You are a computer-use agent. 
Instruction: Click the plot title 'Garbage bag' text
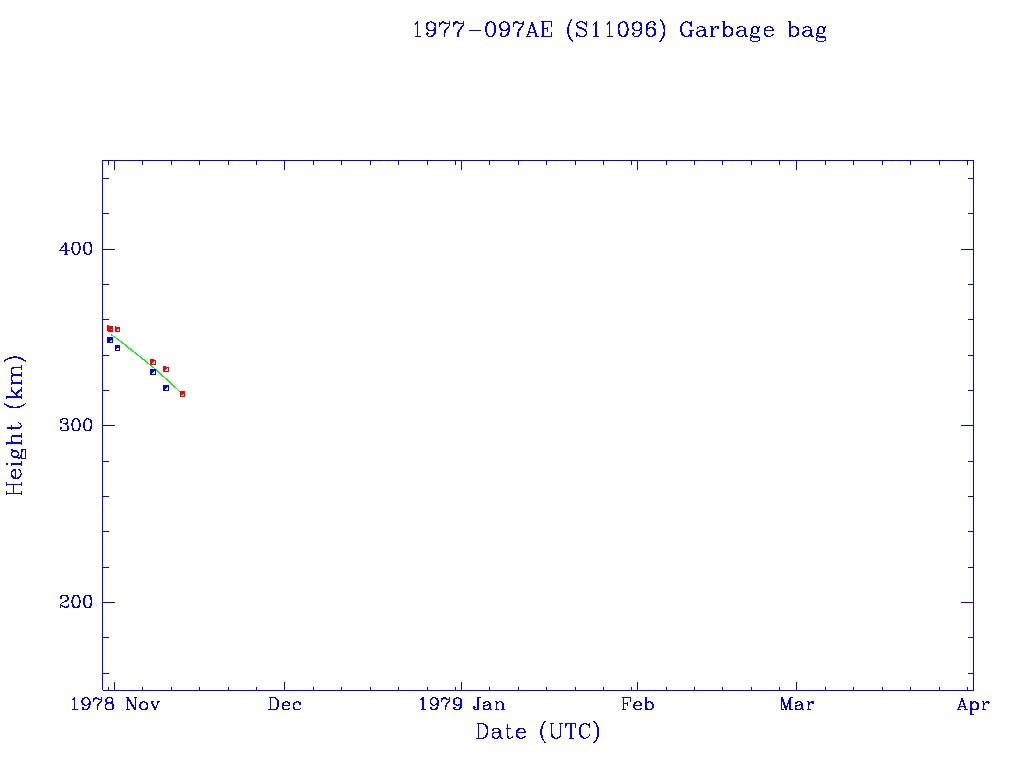coord(753,30)
